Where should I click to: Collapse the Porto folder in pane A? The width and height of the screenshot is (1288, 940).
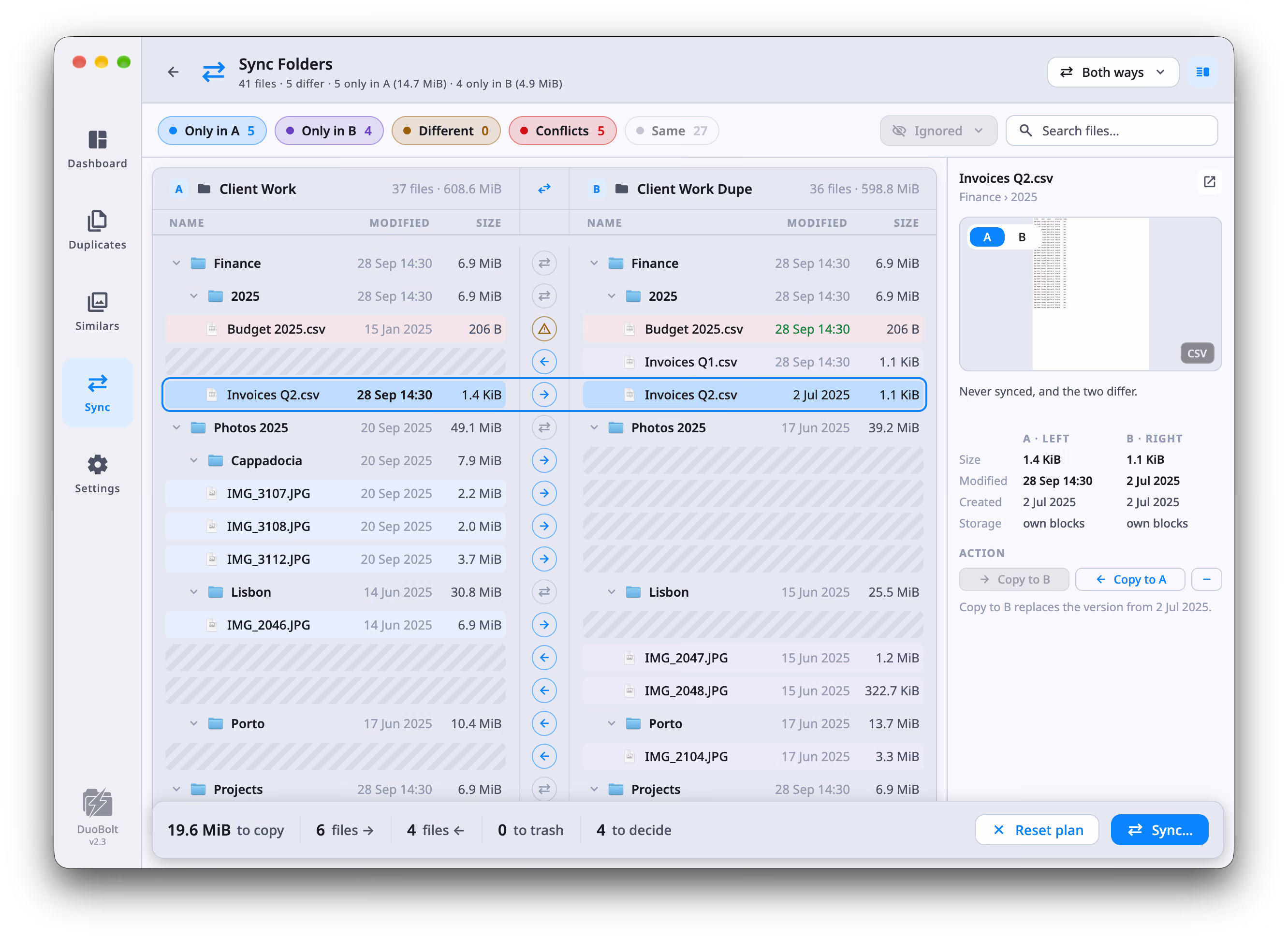pos(194,724)
